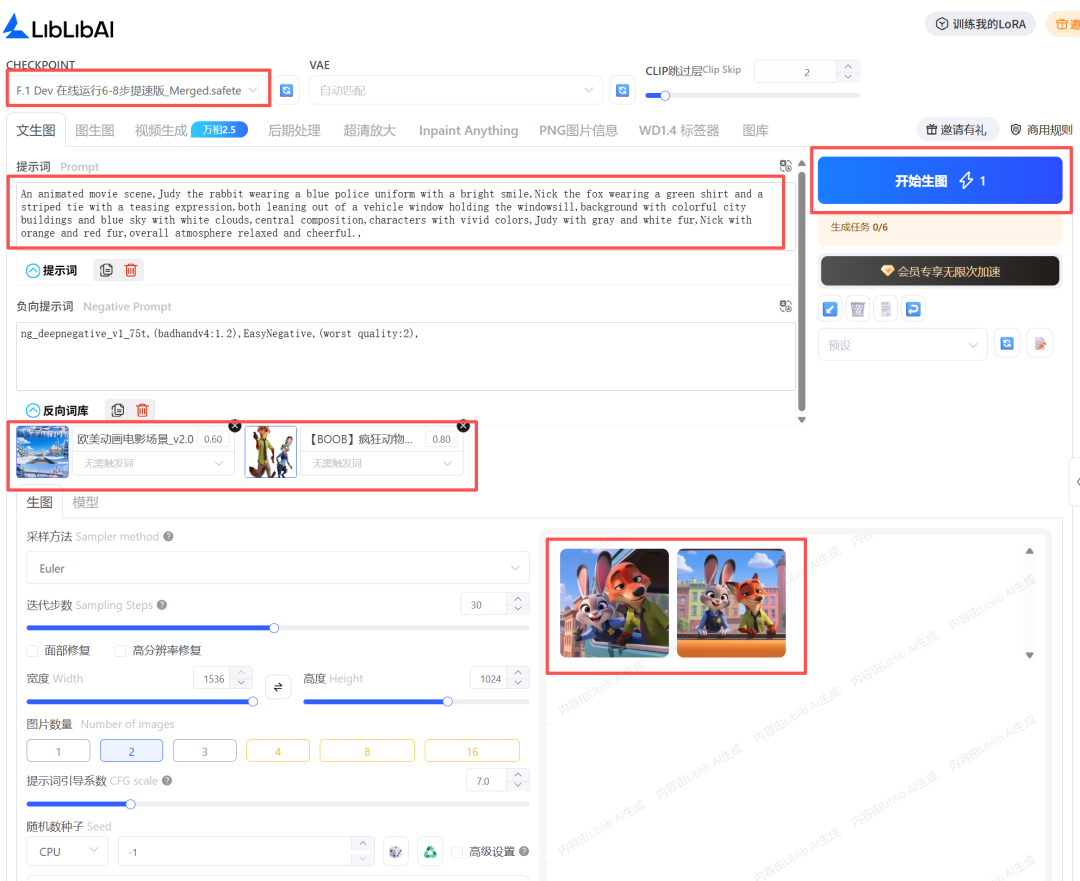
Task: Click the dice random seed icon
Action: pyautogui.click(x=395, y=851)
